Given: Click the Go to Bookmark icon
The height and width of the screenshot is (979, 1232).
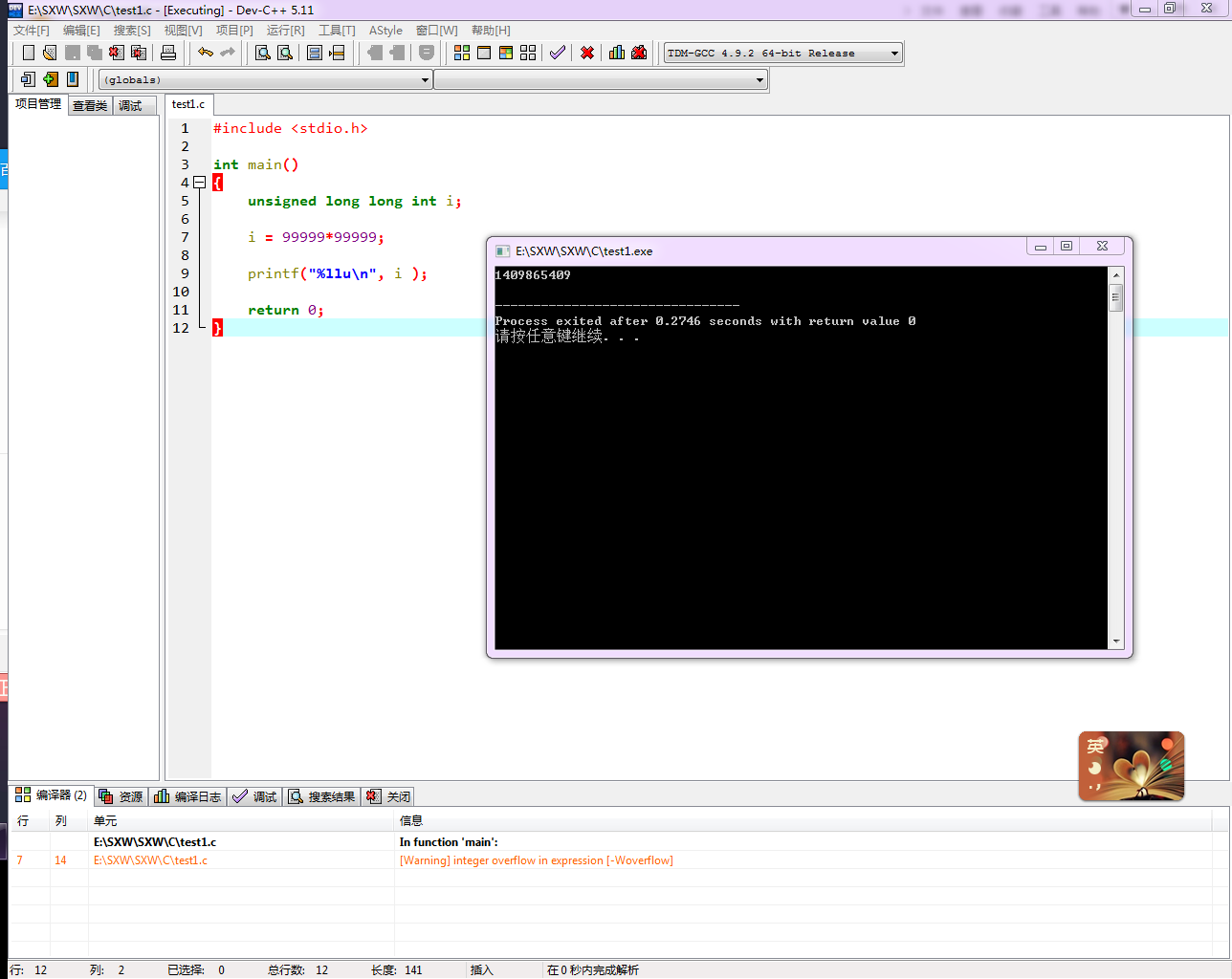Looking at the screenshot, I should [73, 79].
